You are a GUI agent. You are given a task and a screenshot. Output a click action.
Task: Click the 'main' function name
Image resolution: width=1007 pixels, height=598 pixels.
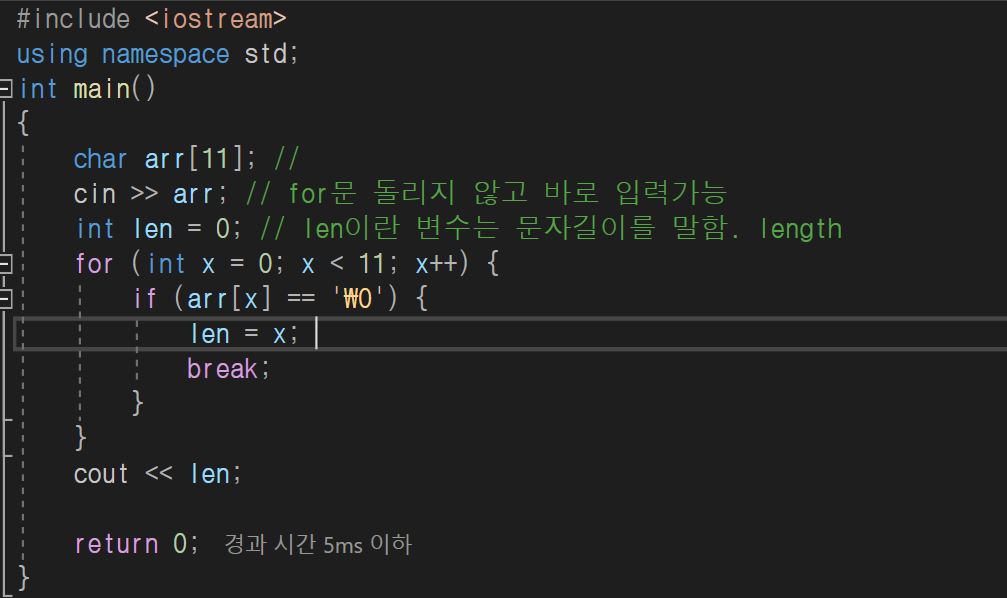click(102, 89)
